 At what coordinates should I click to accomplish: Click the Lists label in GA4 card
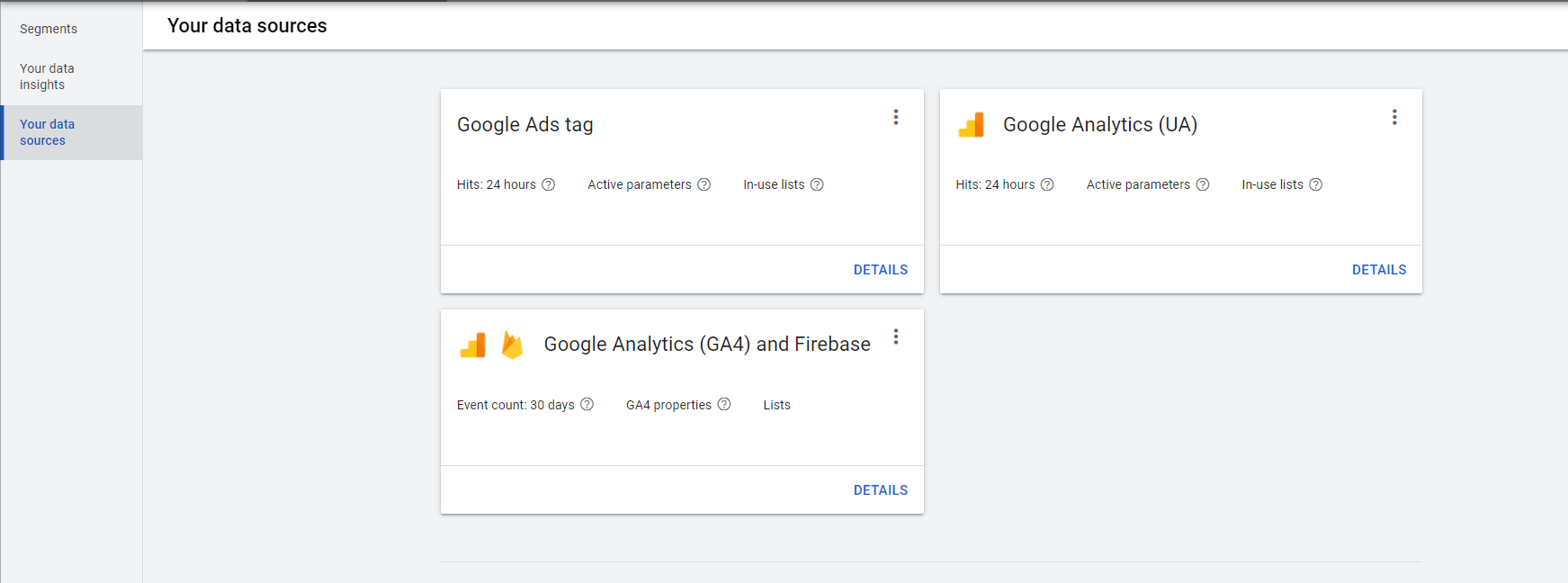[x=777, y=405]
